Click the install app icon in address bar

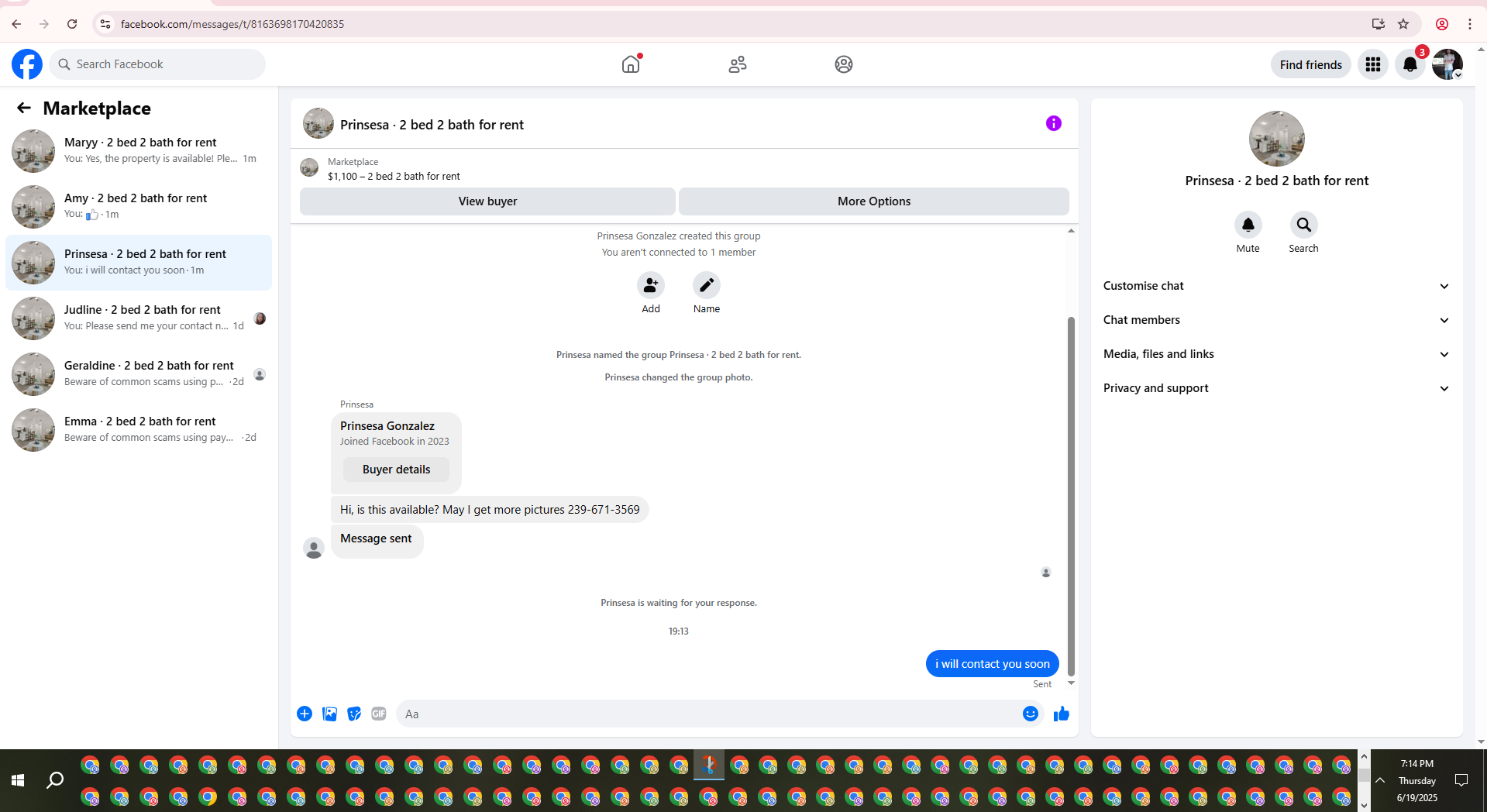click(x=1378, y=24)
